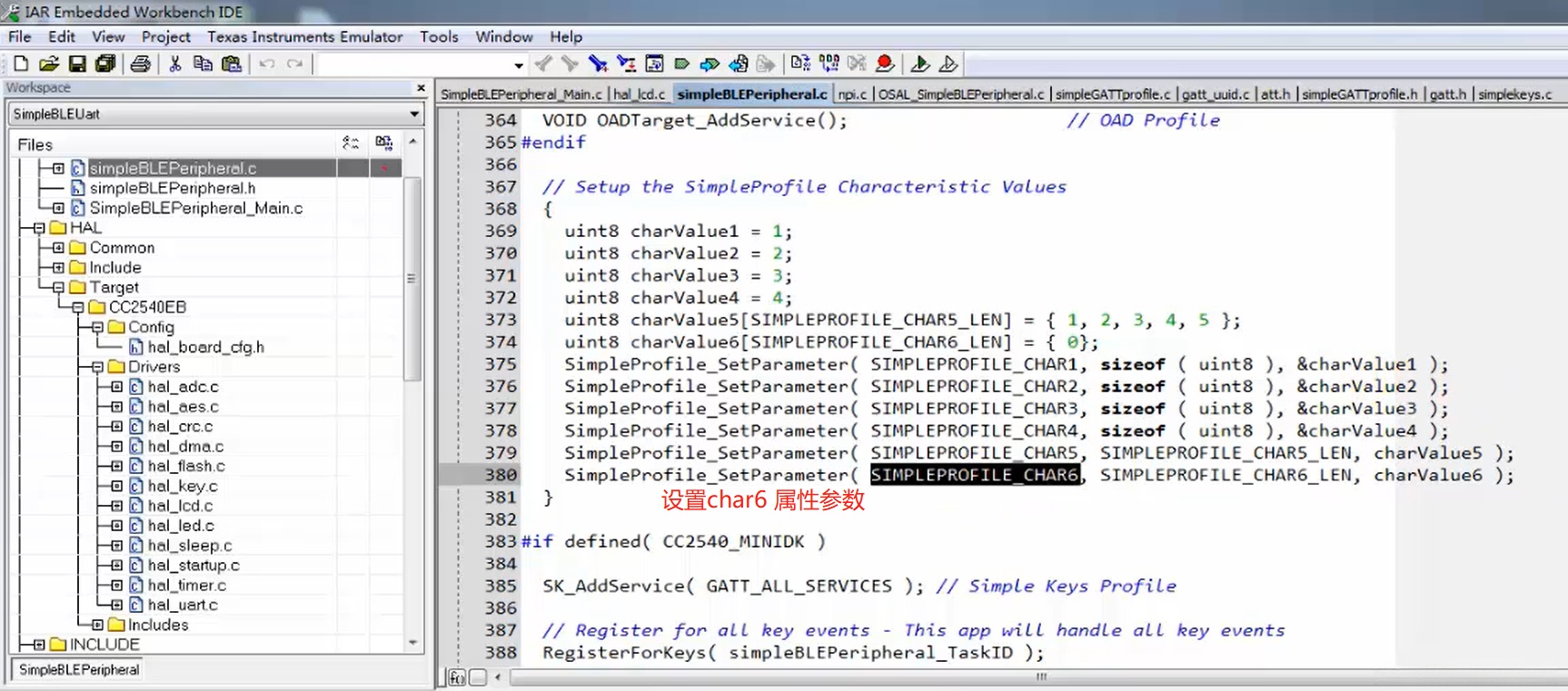Click the Save All icon

[105, 64]
